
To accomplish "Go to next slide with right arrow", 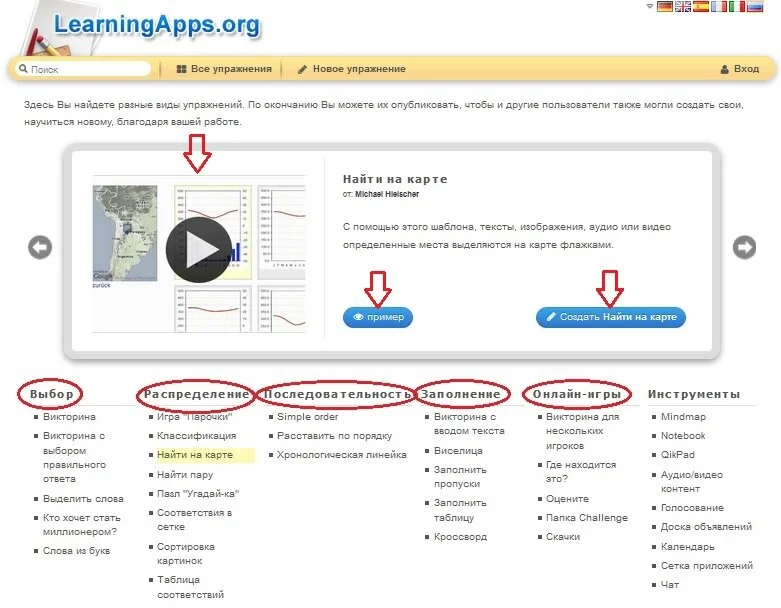I will pos(744,247).
